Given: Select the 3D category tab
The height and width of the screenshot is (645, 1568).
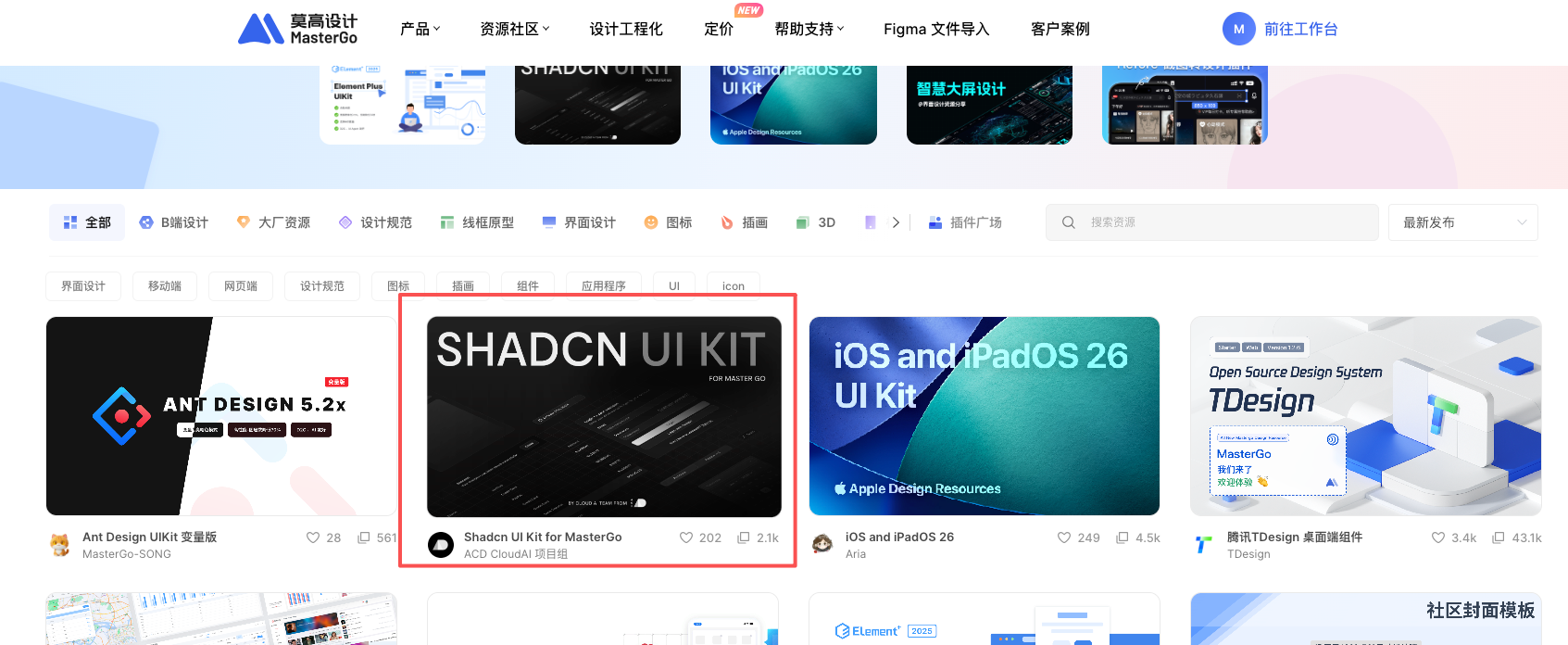Looking at the screenshot, I should pyautogui.click(x=816, y=222).
